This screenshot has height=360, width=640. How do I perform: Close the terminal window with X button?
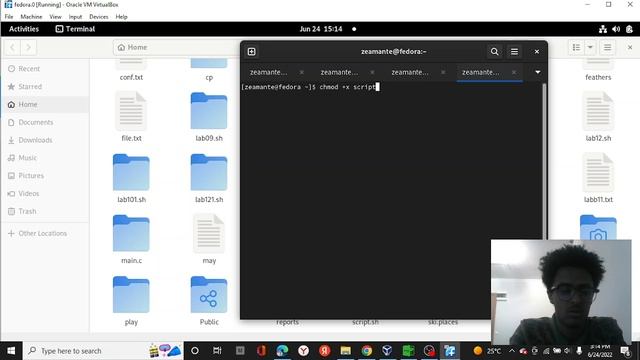537,52
